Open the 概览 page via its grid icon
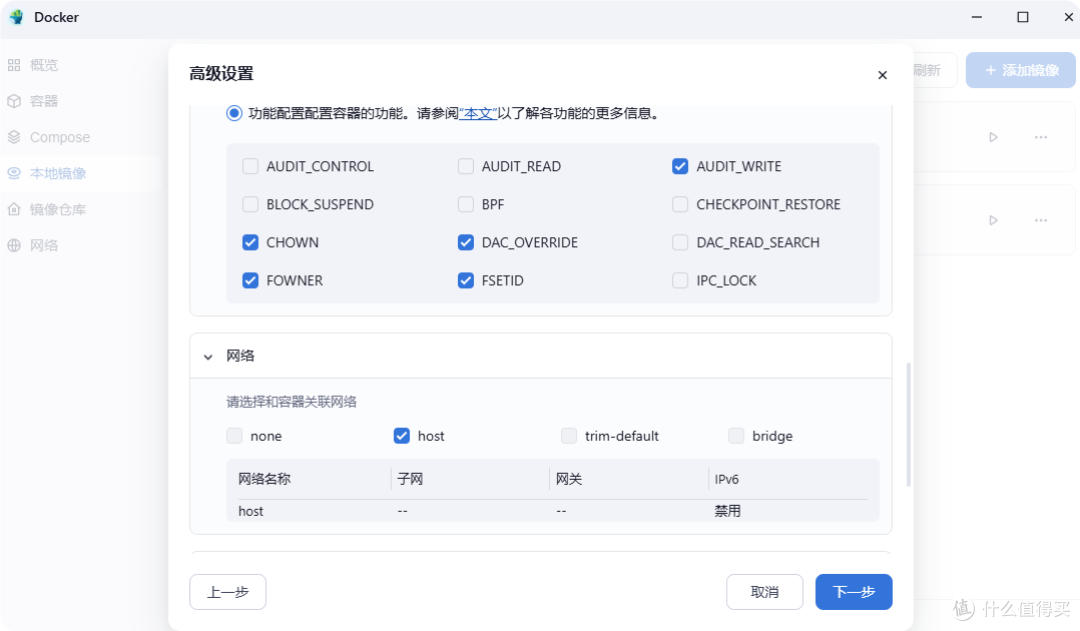The height and width of the screenshot is (631, 1080). pos(14,64)
